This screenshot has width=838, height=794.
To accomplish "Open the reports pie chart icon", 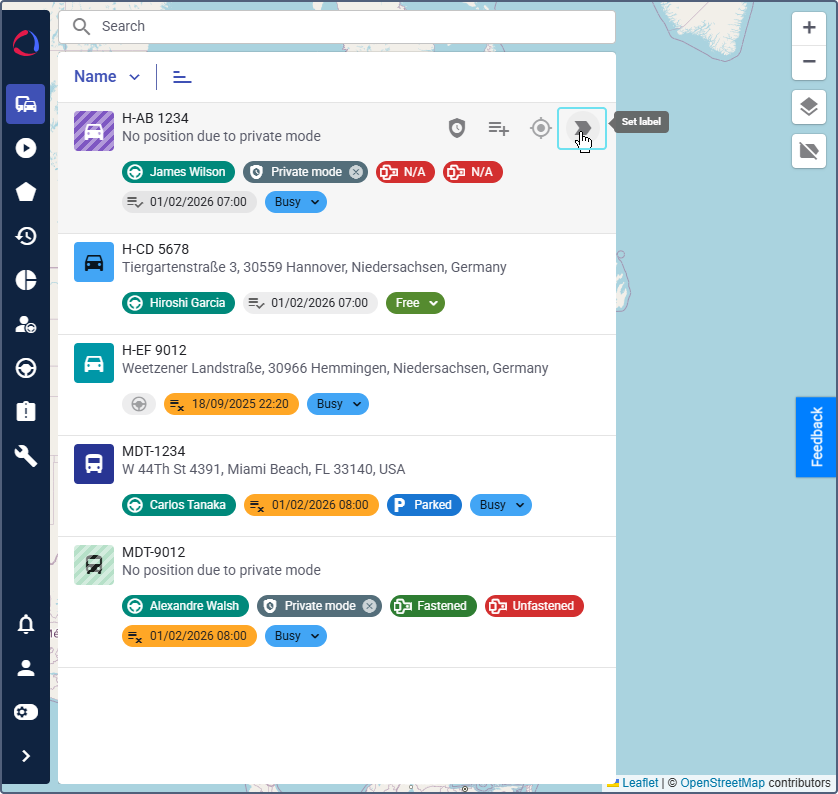I will point(26,279).
